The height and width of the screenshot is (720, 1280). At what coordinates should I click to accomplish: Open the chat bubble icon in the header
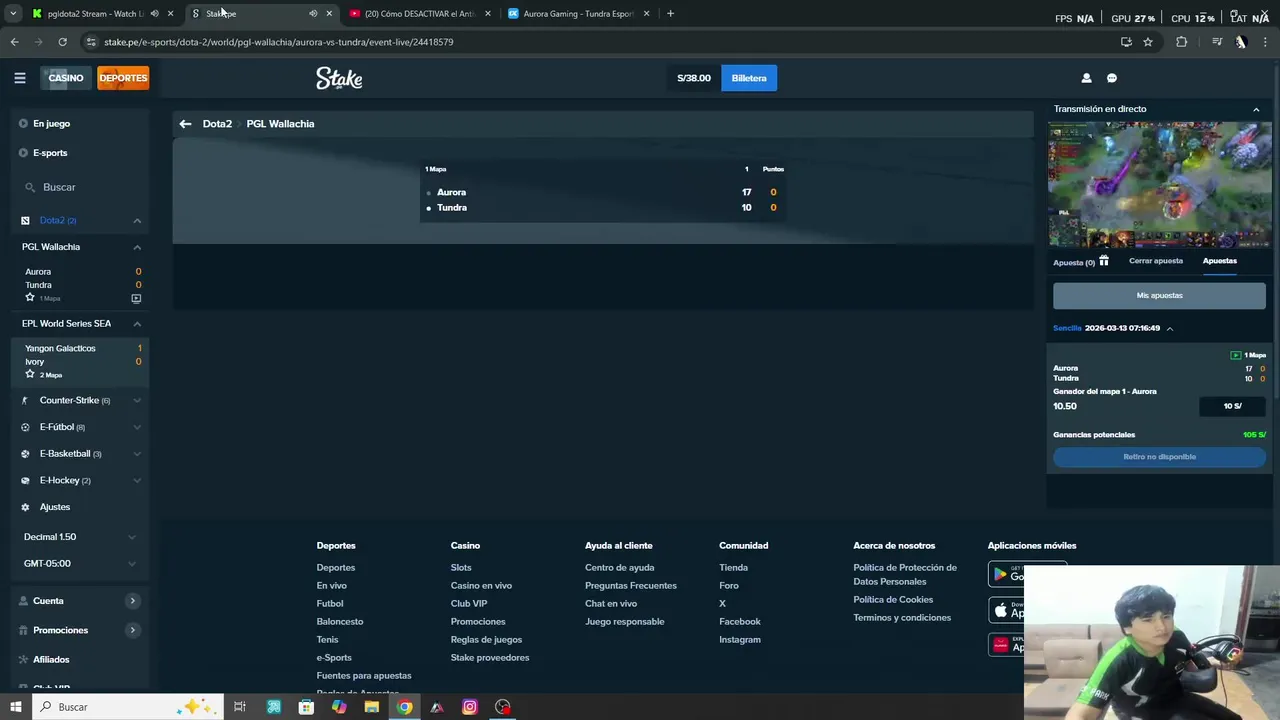click(1112, 78)
